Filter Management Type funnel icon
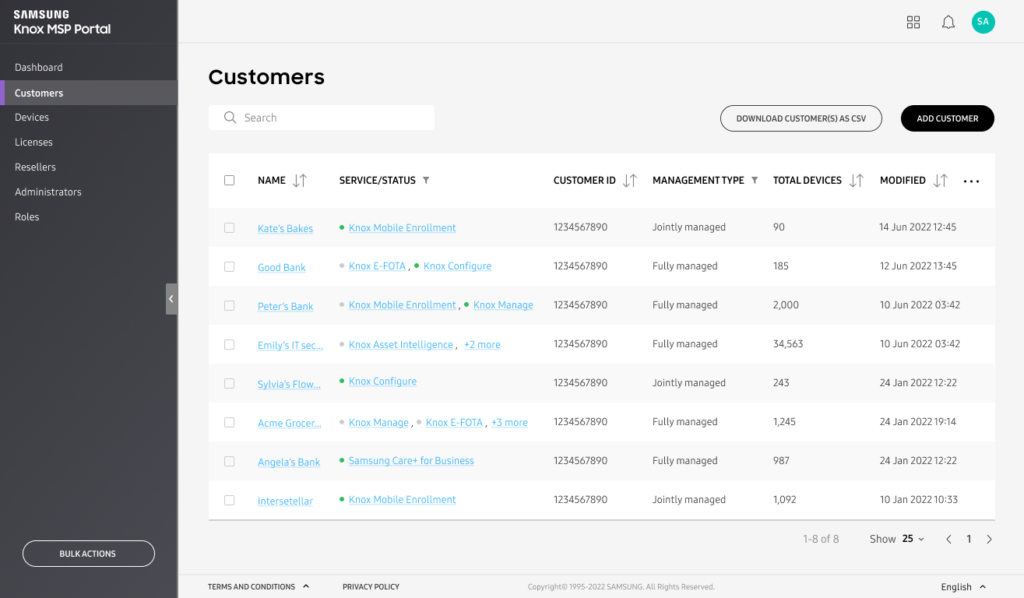 [x=754, y=180]
